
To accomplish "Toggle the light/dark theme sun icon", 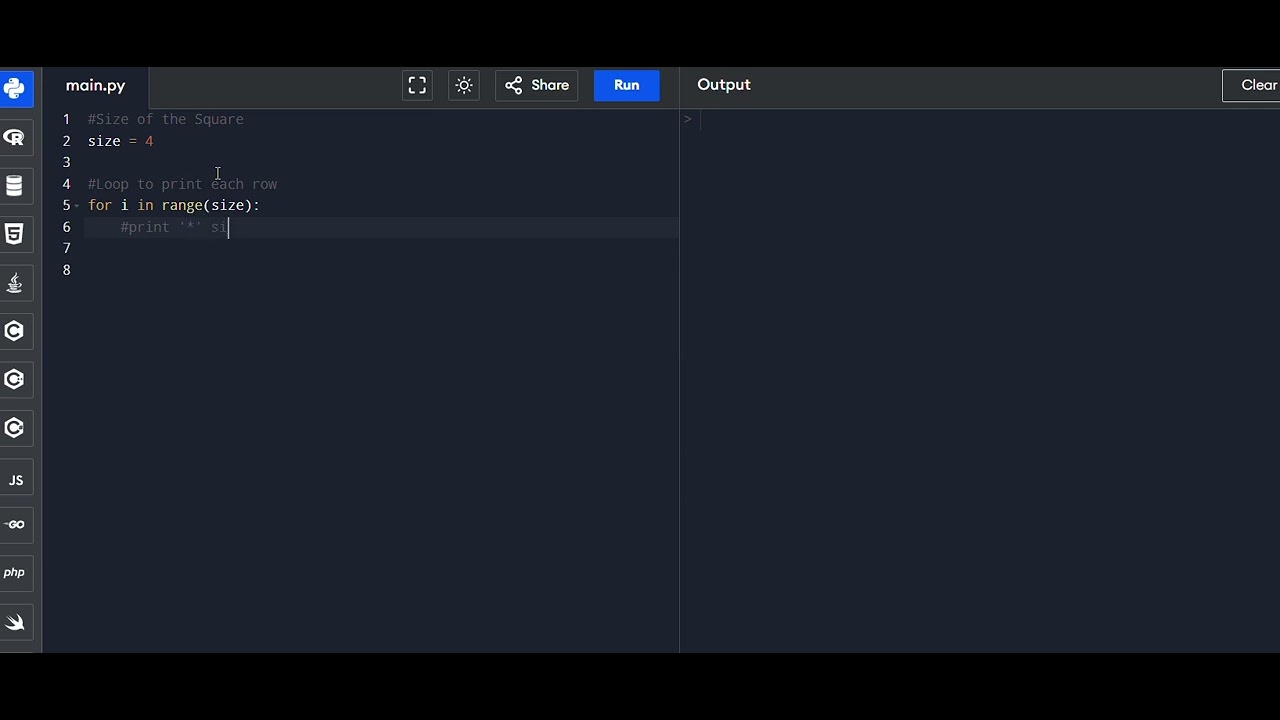I will pyautogui.click(x=464, y=85).
